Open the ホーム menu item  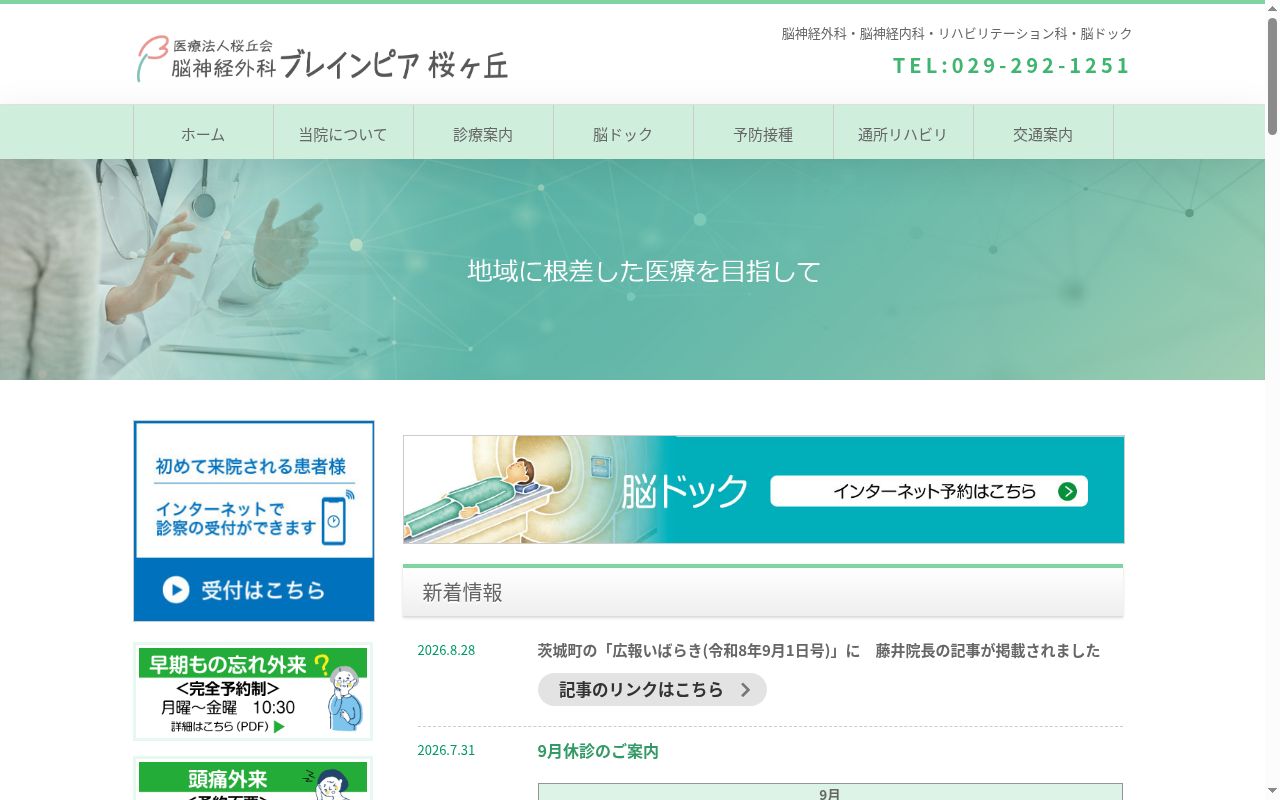[203, 134]
